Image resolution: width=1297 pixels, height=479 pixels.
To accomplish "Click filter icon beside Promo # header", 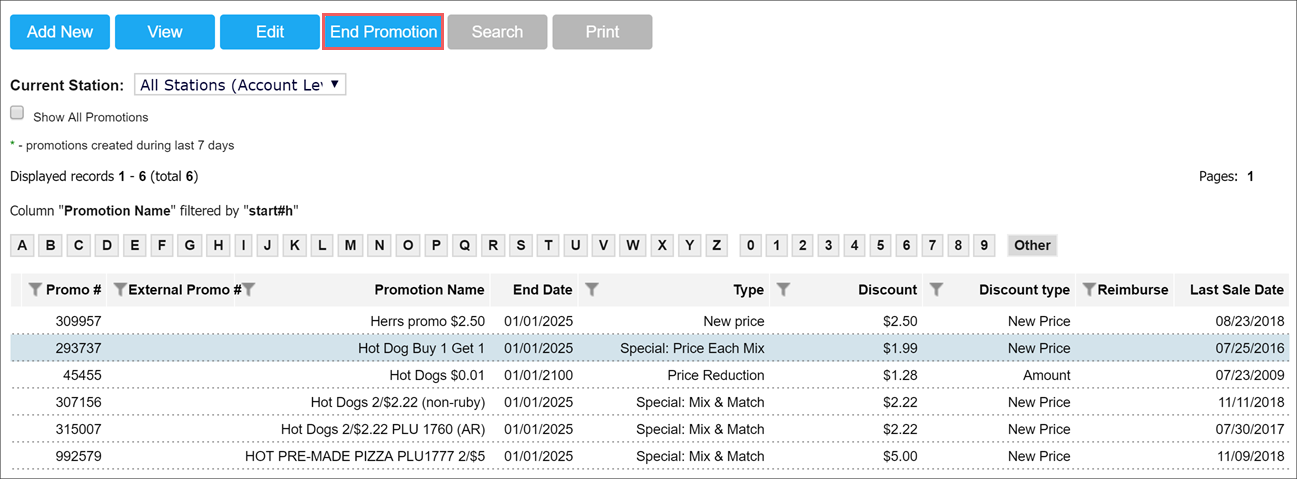I will tap(35, 290).
